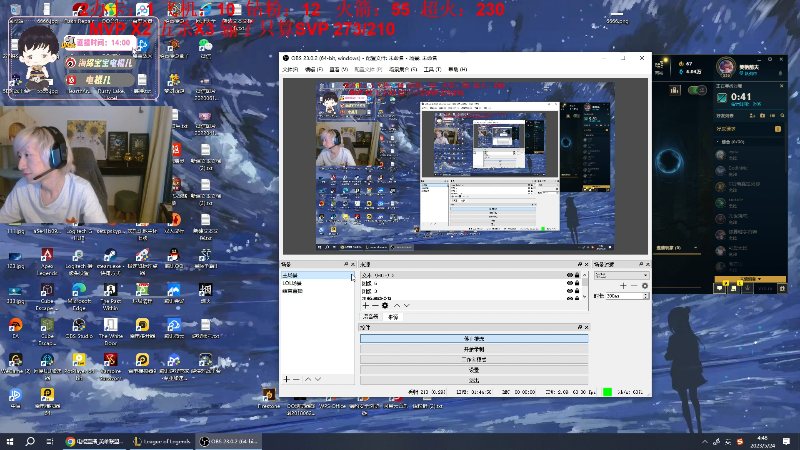Toggle the lock of the second source row
The image size is (800, 450).
[x=577, y=283]
